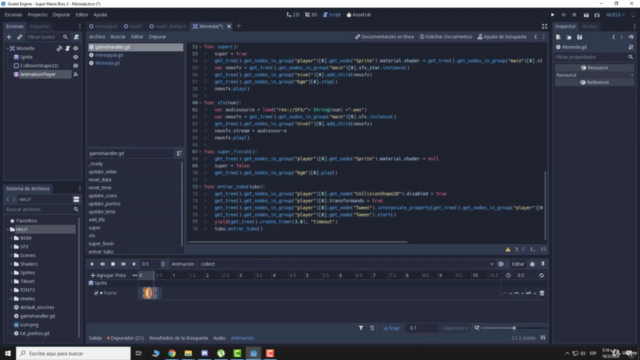Pin the animation editor panel
Screen dimensions: 640x360
click(x=543, y=264)
